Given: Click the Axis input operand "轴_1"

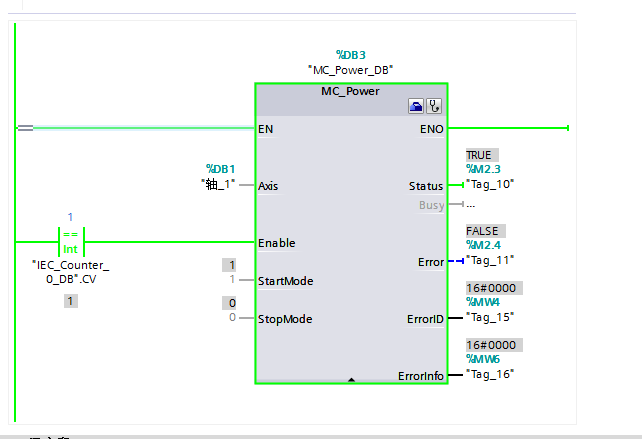Looking at the screenshot, I should [x=217, y=185].
